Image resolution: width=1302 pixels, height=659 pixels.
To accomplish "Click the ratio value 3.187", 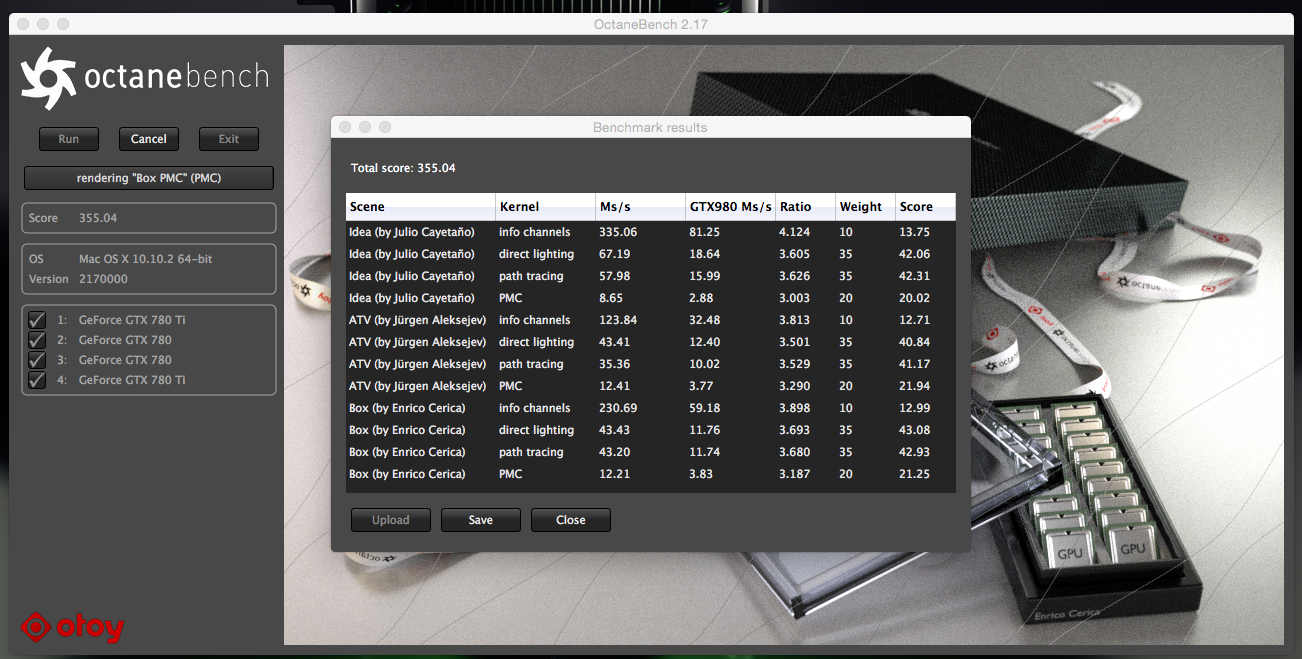I will 795,474.
